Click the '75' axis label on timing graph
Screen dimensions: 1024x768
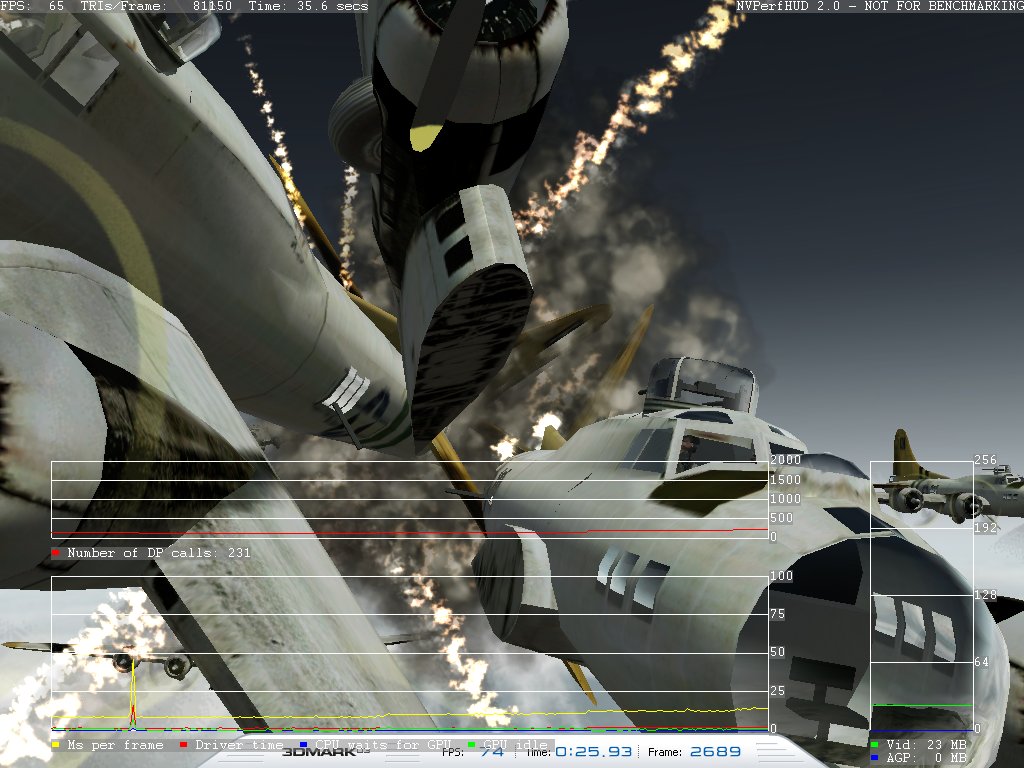click(778, 614)
